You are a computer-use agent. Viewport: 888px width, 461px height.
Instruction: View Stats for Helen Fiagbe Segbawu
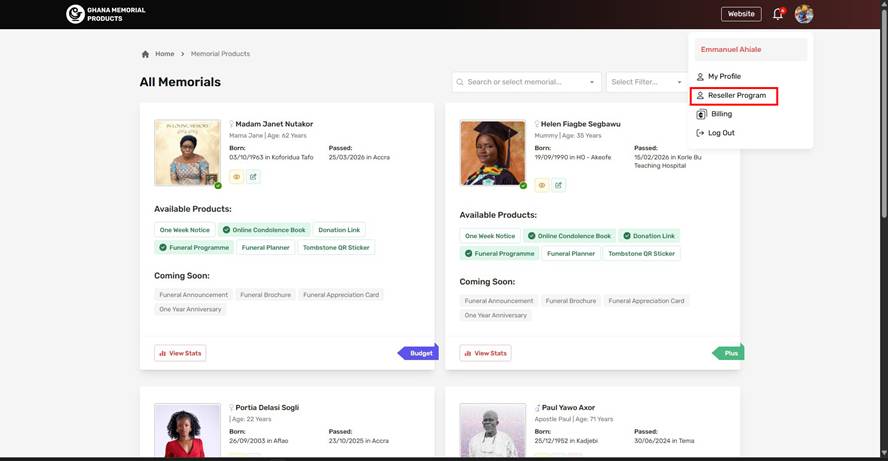pos(485,353)
